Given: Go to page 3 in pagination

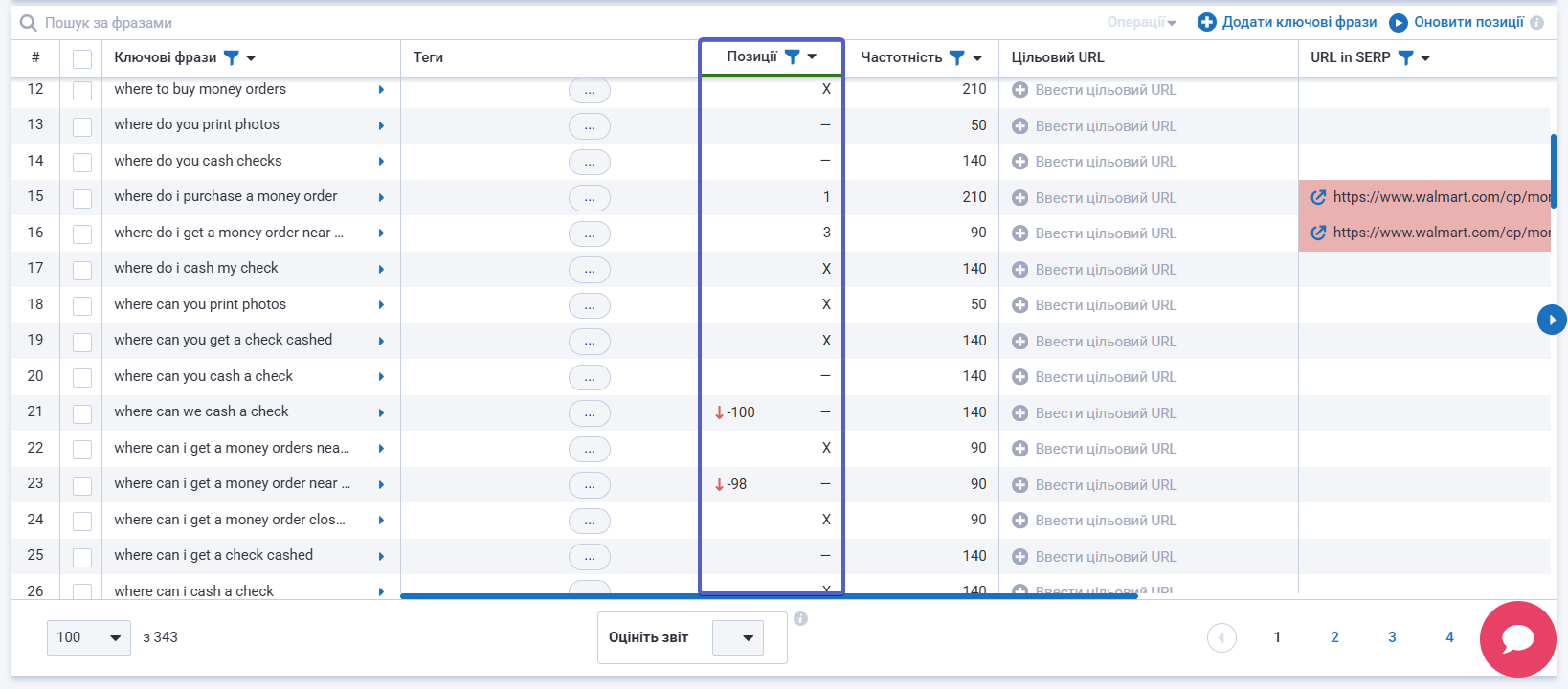Looking at the screenshot, I should (1392, 637).
